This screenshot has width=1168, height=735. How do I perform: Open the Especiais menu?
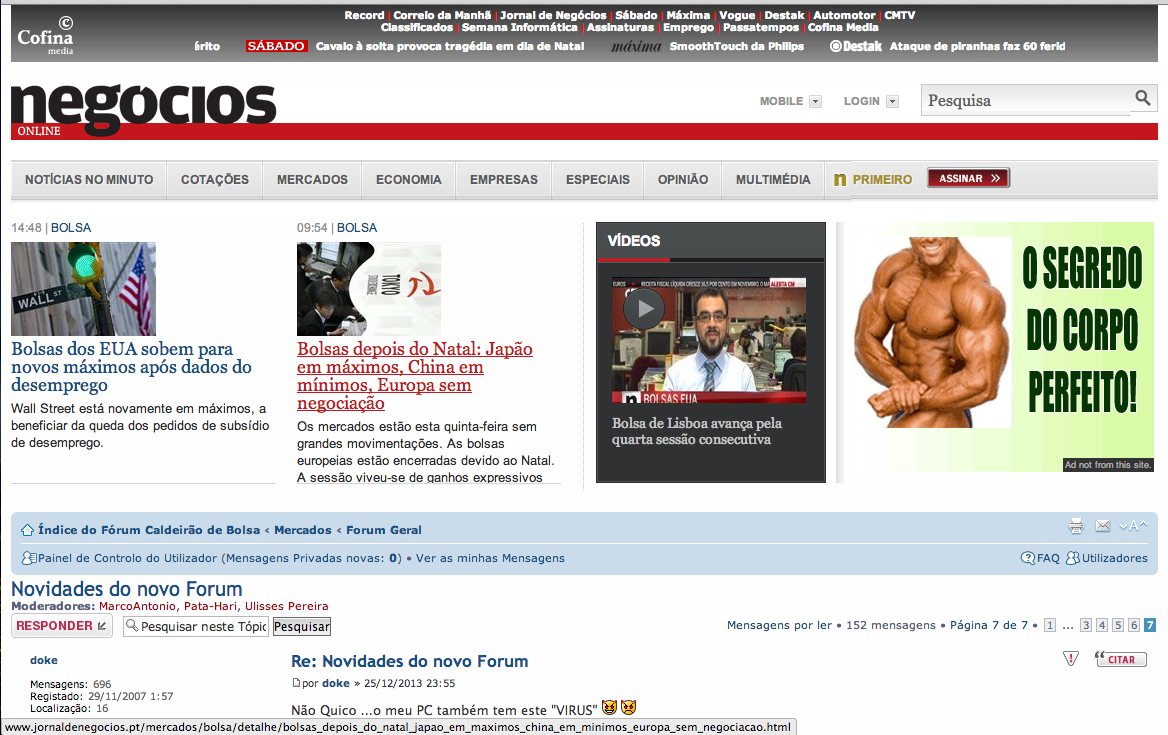coord(597,179)
